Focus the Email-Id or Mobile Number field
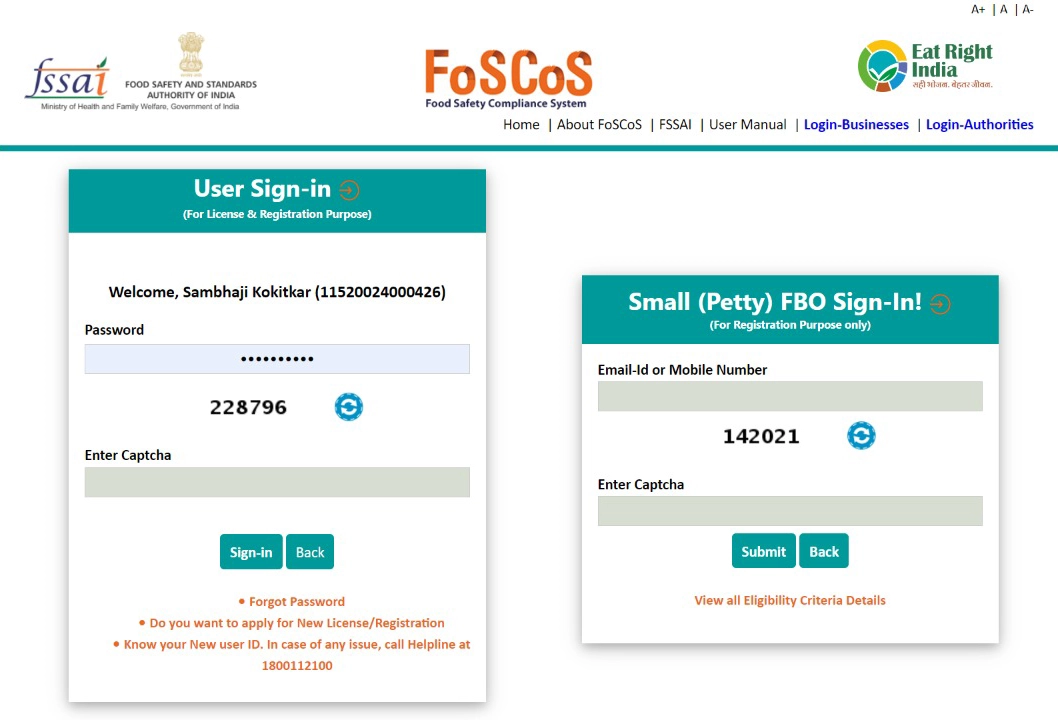 [790, 396]
